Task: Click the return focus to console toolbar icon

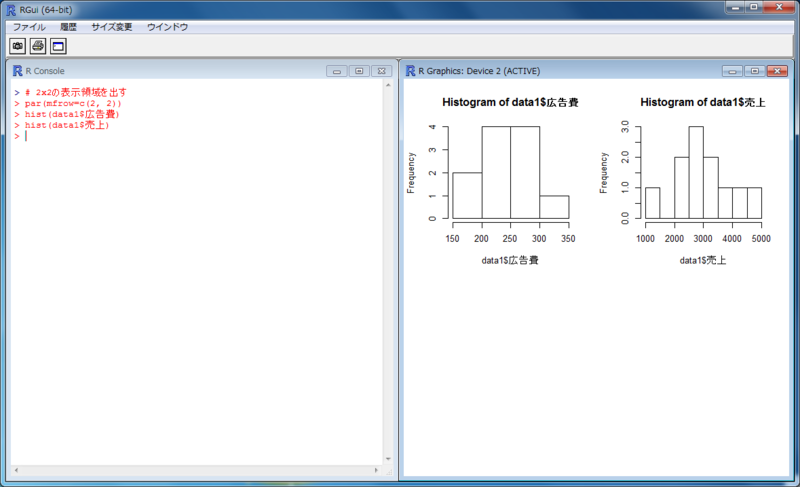Action: 58,46
